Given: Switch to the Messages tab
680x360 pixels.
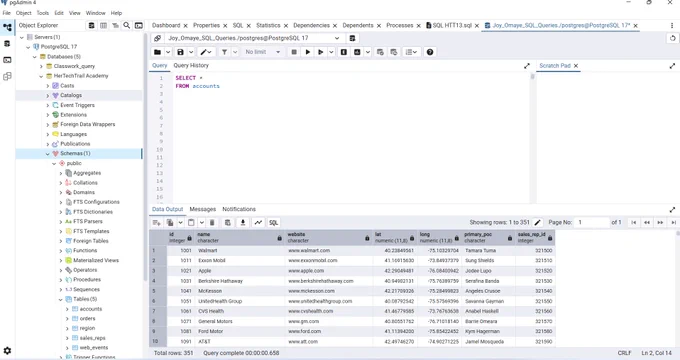Looking at the screenshot, I should pyautogui.click(x=203, y=209).
